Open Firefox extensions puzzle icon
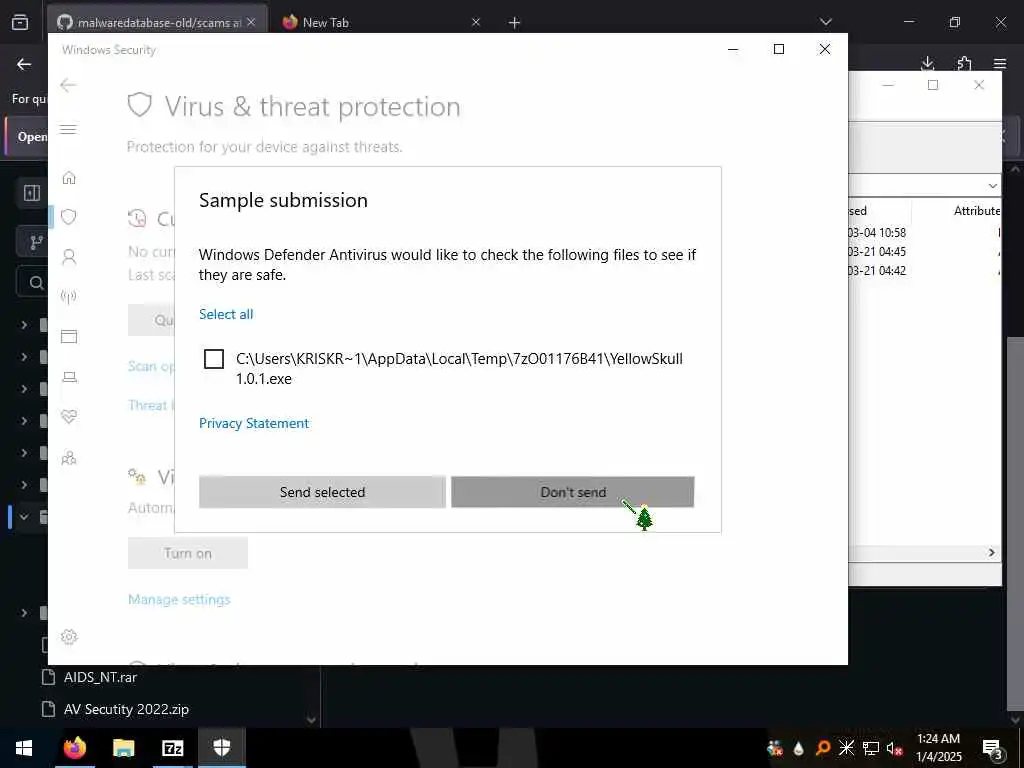This screenshot has height=768, width=1024. 964,63
